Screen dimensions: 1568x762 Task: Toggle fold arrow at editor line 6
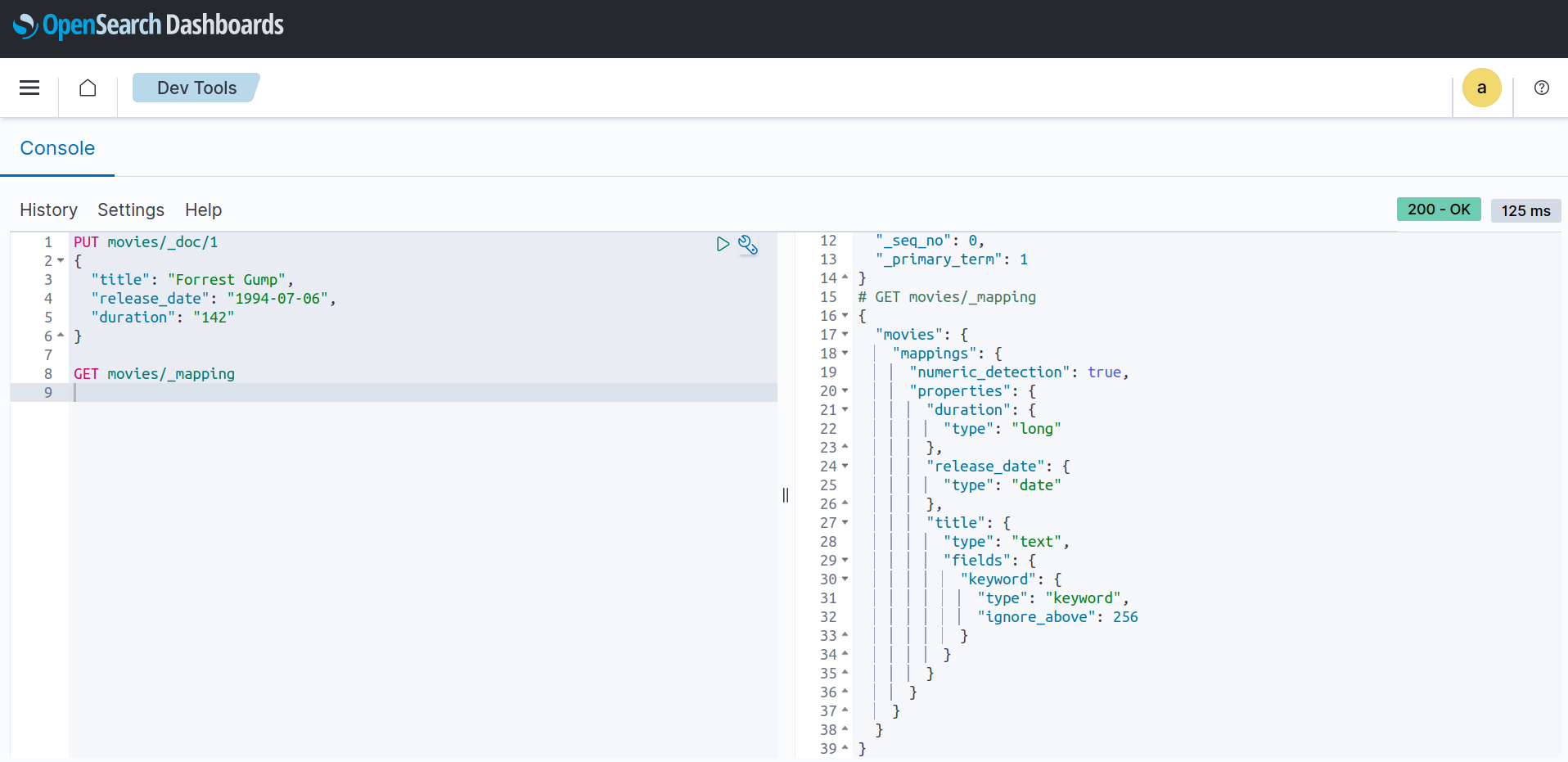click(61, 336)
